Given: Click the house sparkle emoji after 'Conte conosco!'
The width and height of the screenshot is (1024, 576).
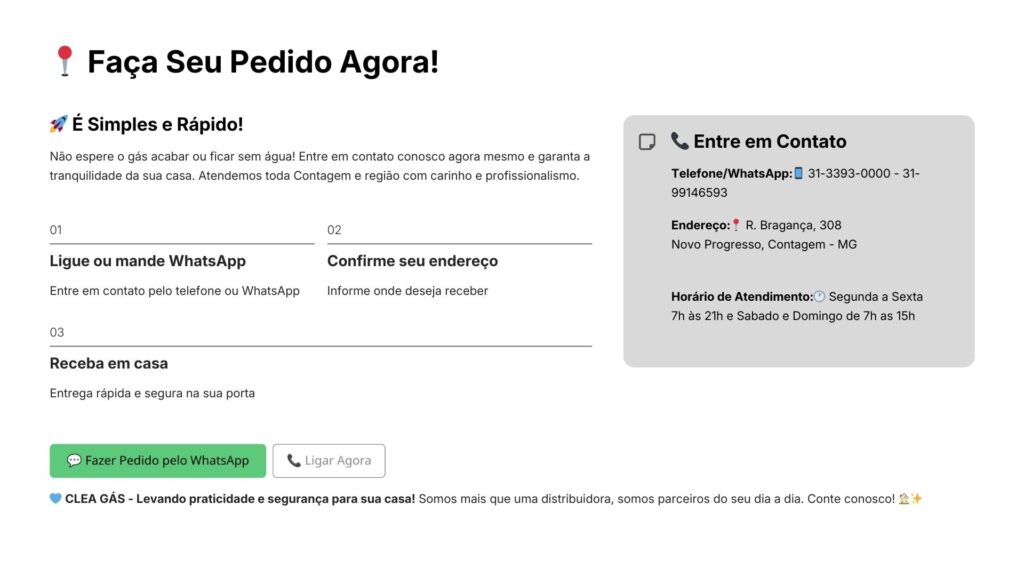Looking at the screenshot, I should (910, 498).
